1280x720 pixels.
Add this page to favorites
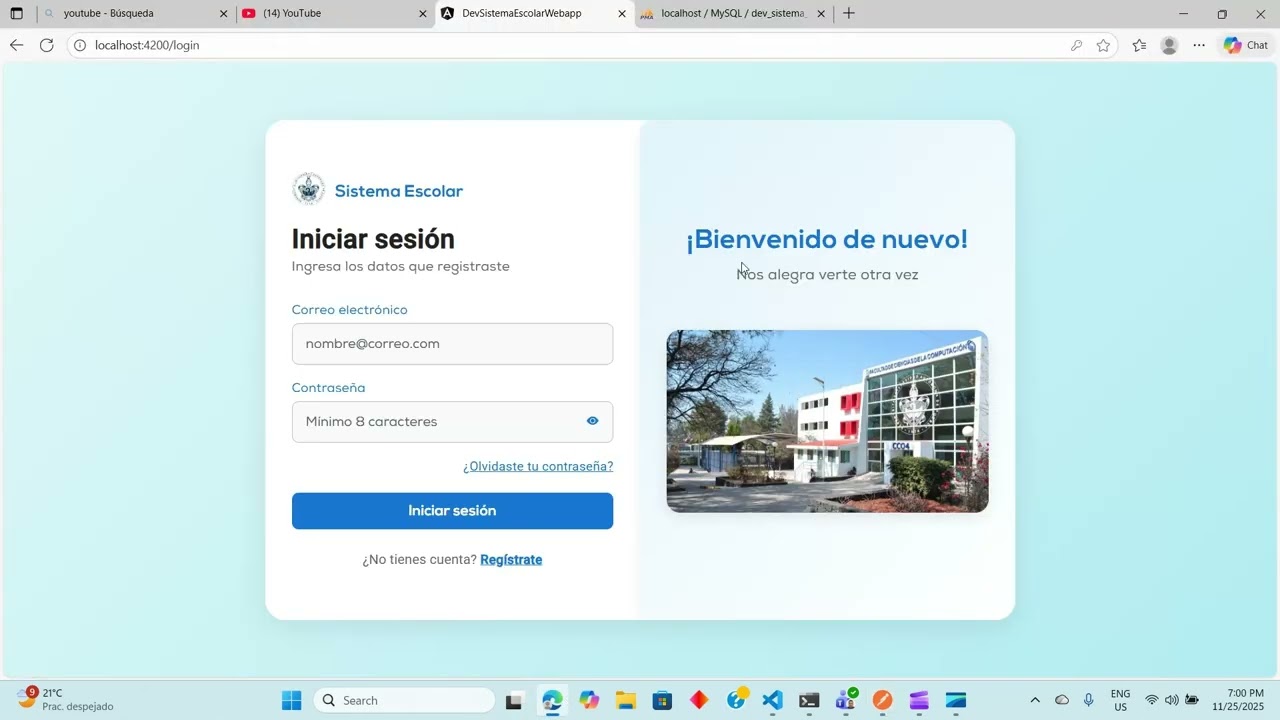(1103, 45)
